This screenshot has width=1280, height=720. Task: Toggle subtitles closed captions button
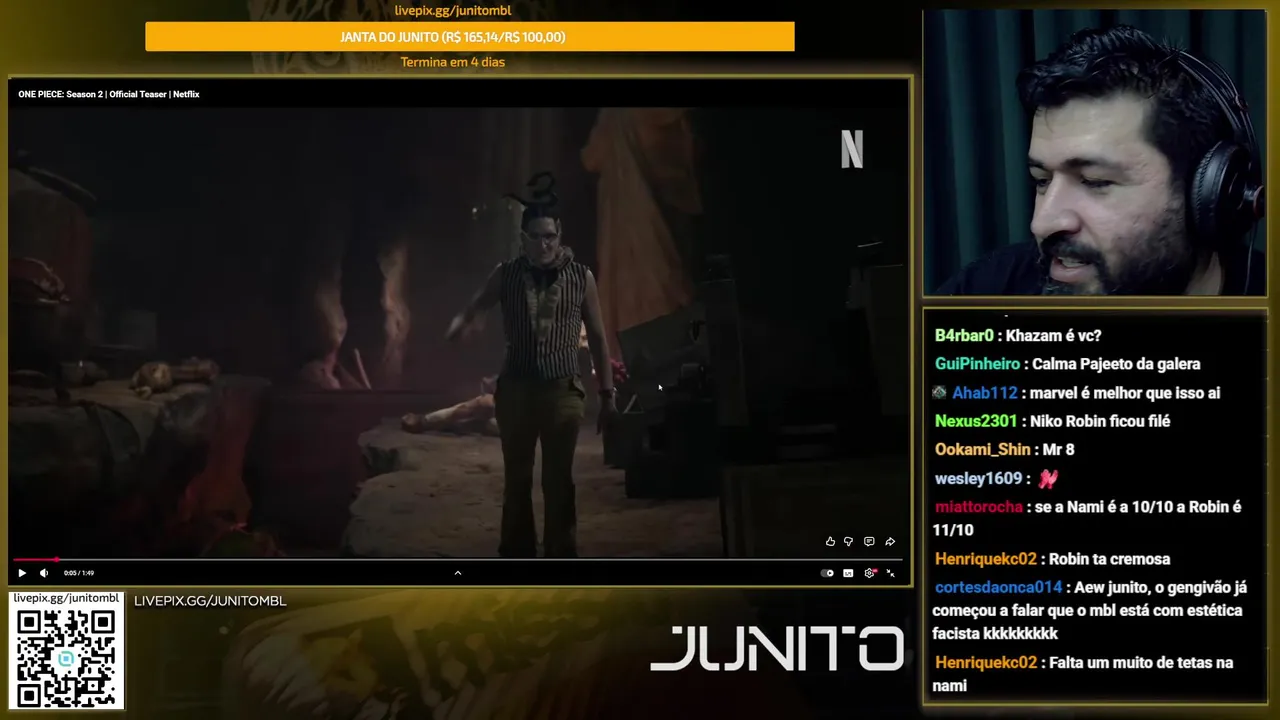pos(848,573)
